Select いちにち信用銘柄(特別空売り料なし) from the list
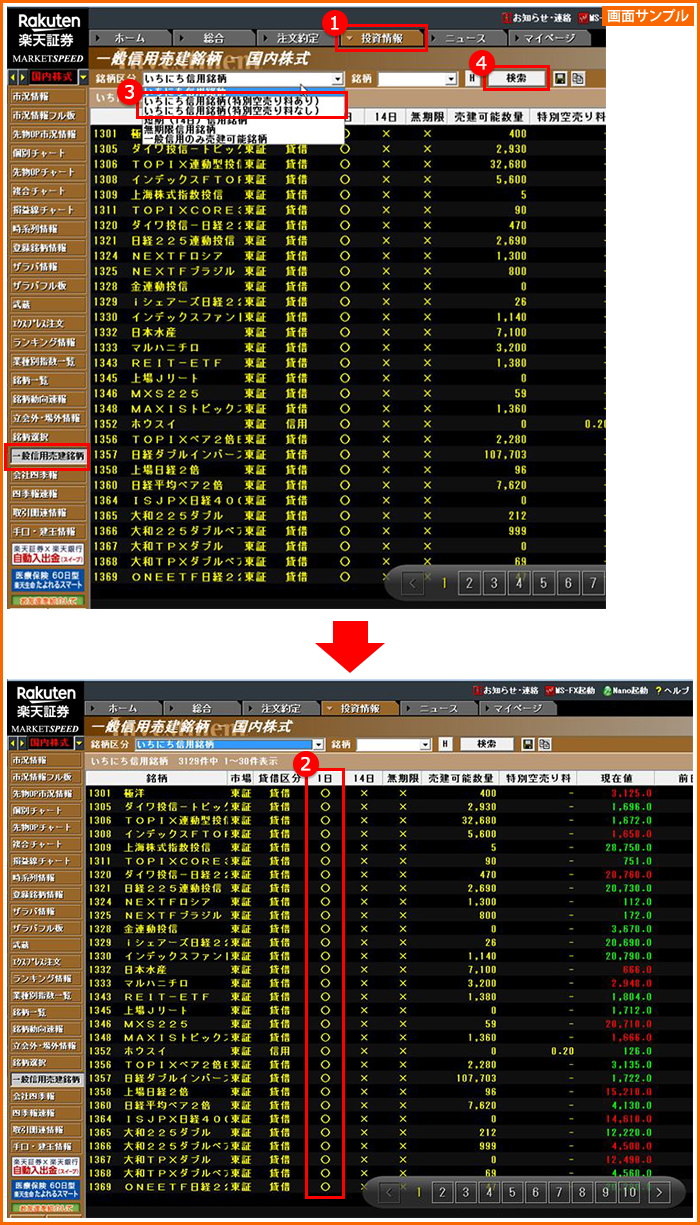The width and height of the screenshot is (700, 1225). (x=230, y=110)
